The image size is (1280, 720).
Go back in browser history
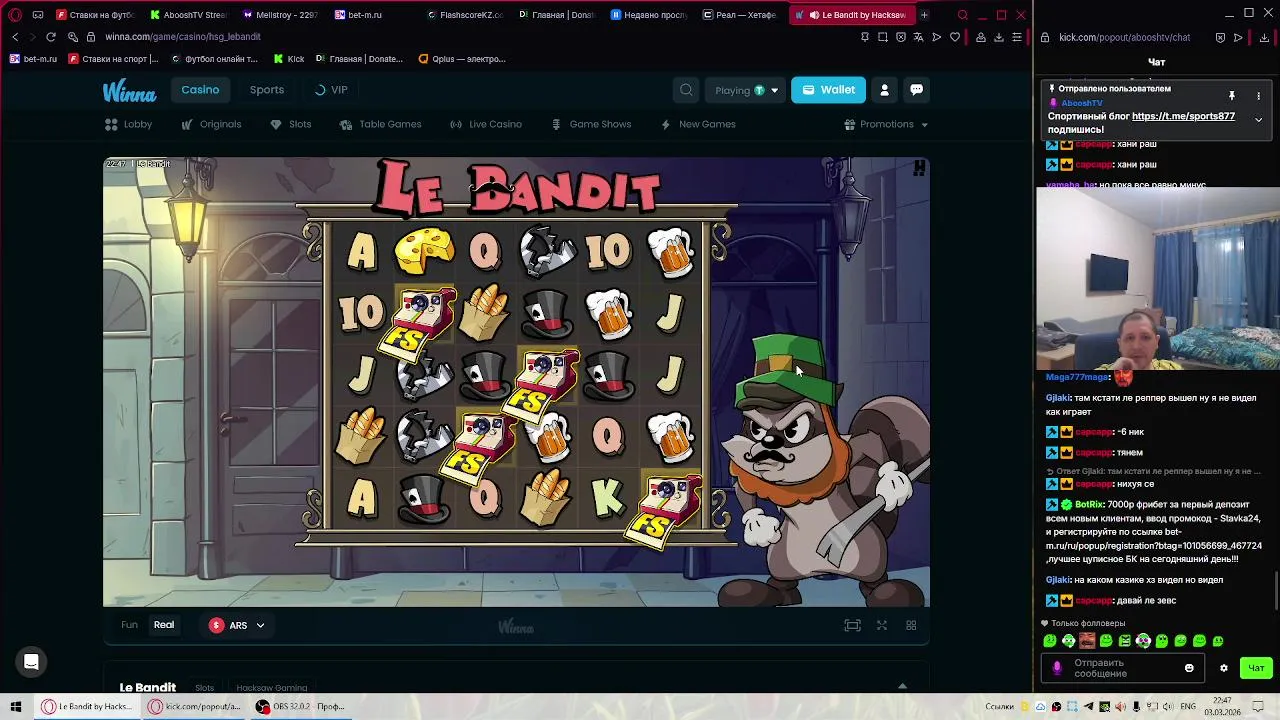15,37
